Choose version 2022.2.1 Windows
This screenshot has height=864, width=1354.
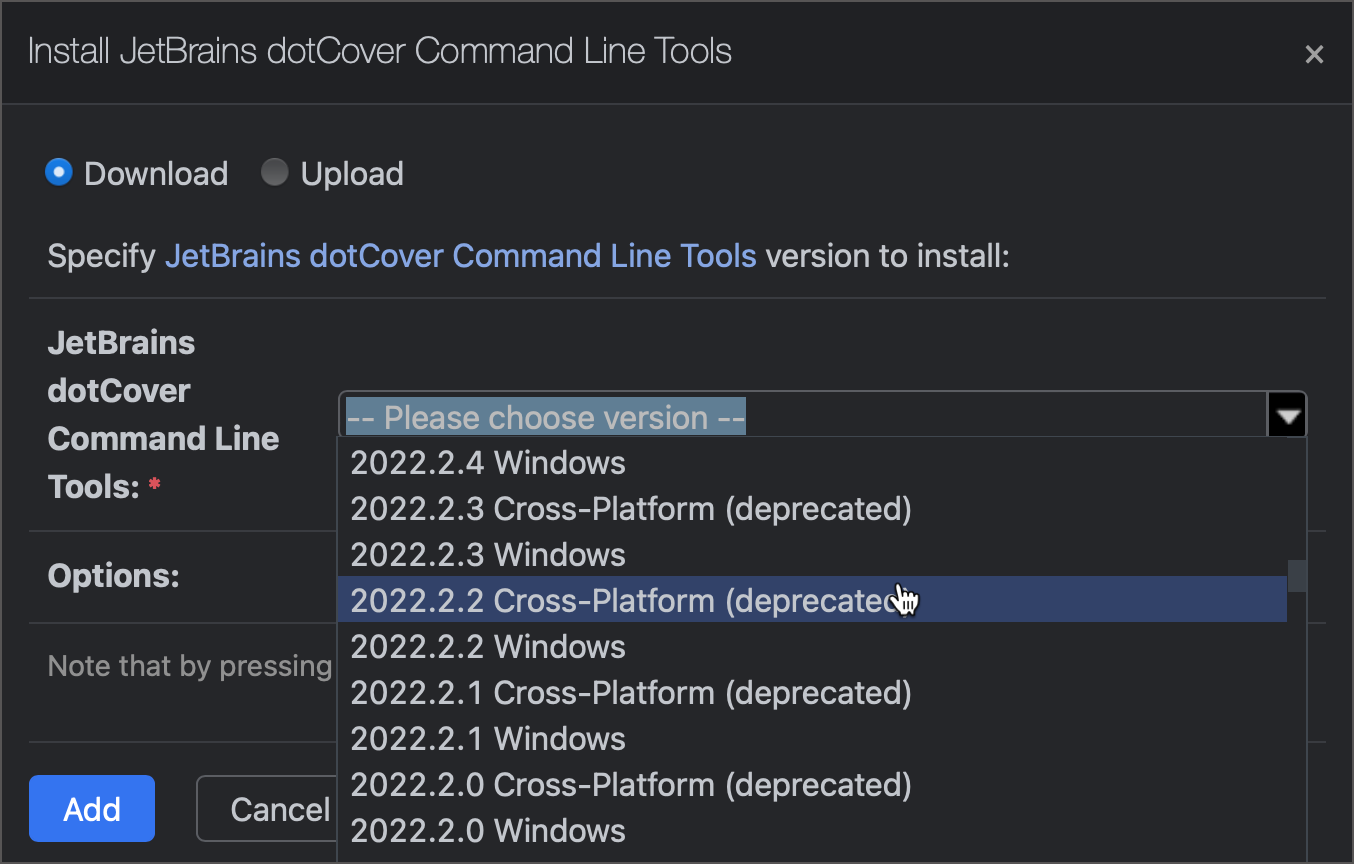point(487,738)
